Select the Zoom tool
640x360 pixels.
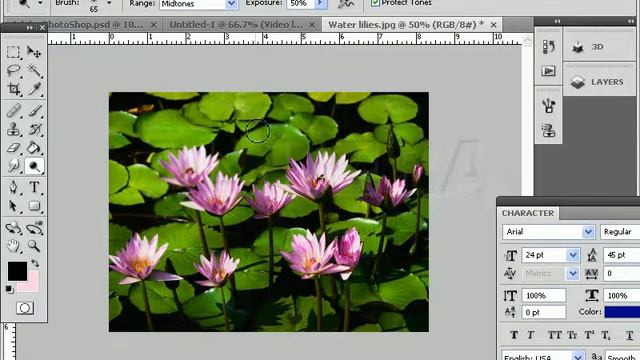pyautogui.click(x=34, y=246)
